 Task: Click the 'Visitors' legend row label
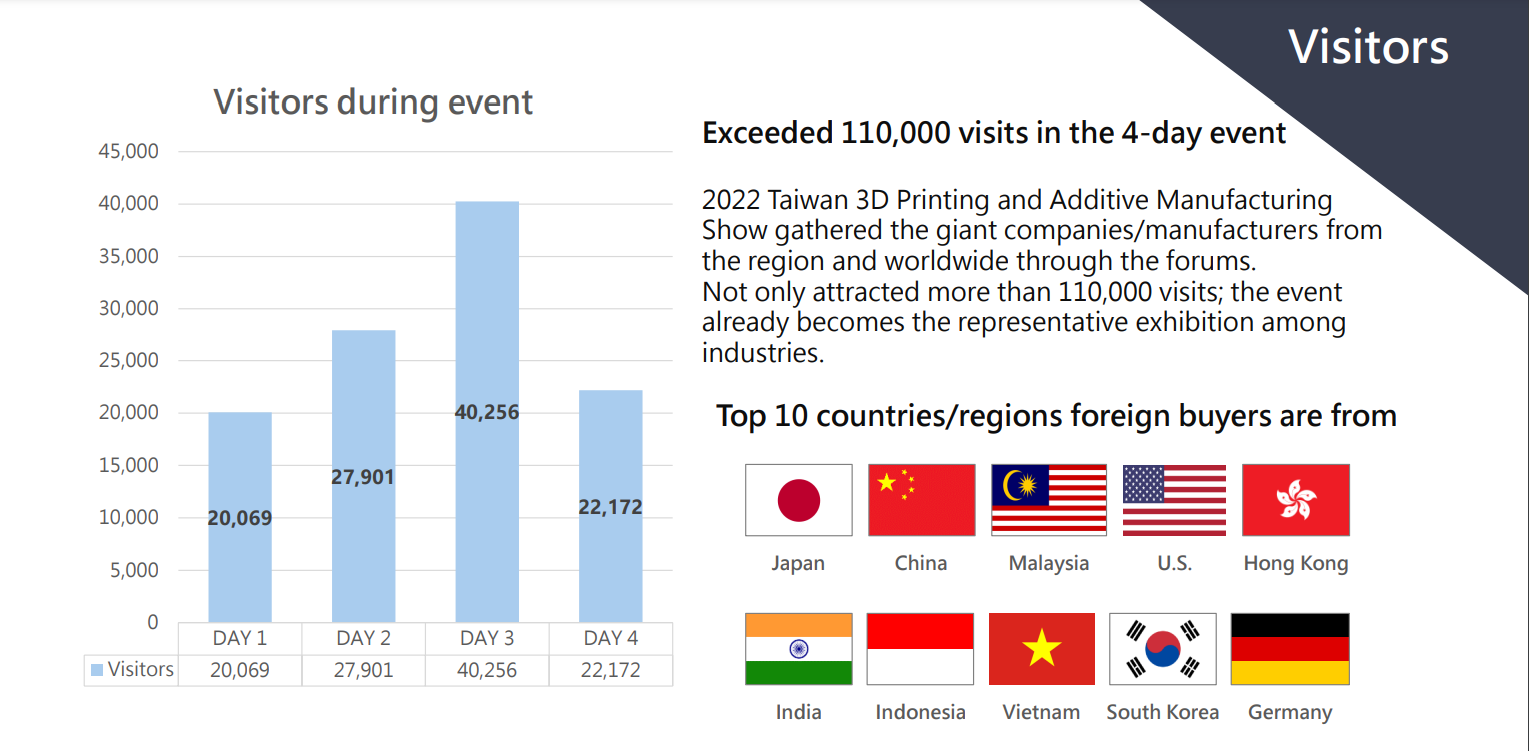140,670
